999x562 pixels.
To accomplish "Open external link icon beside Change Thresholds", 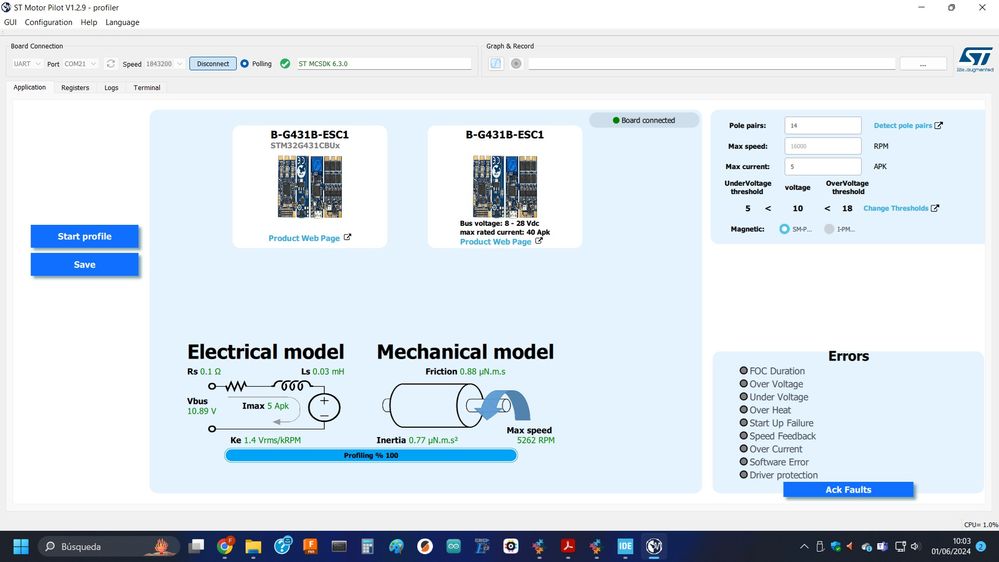I will tap(935, 208).
